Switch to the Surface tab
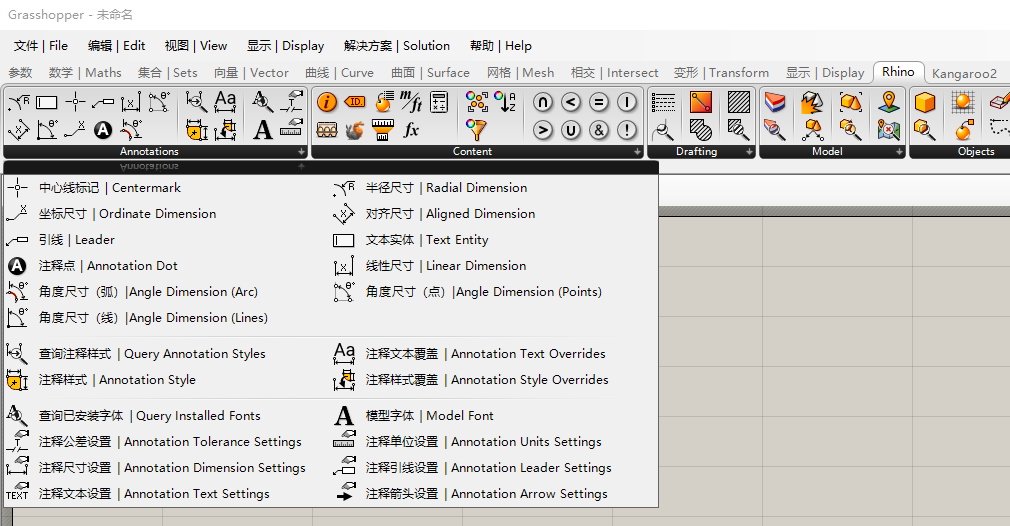 point(430,73)
